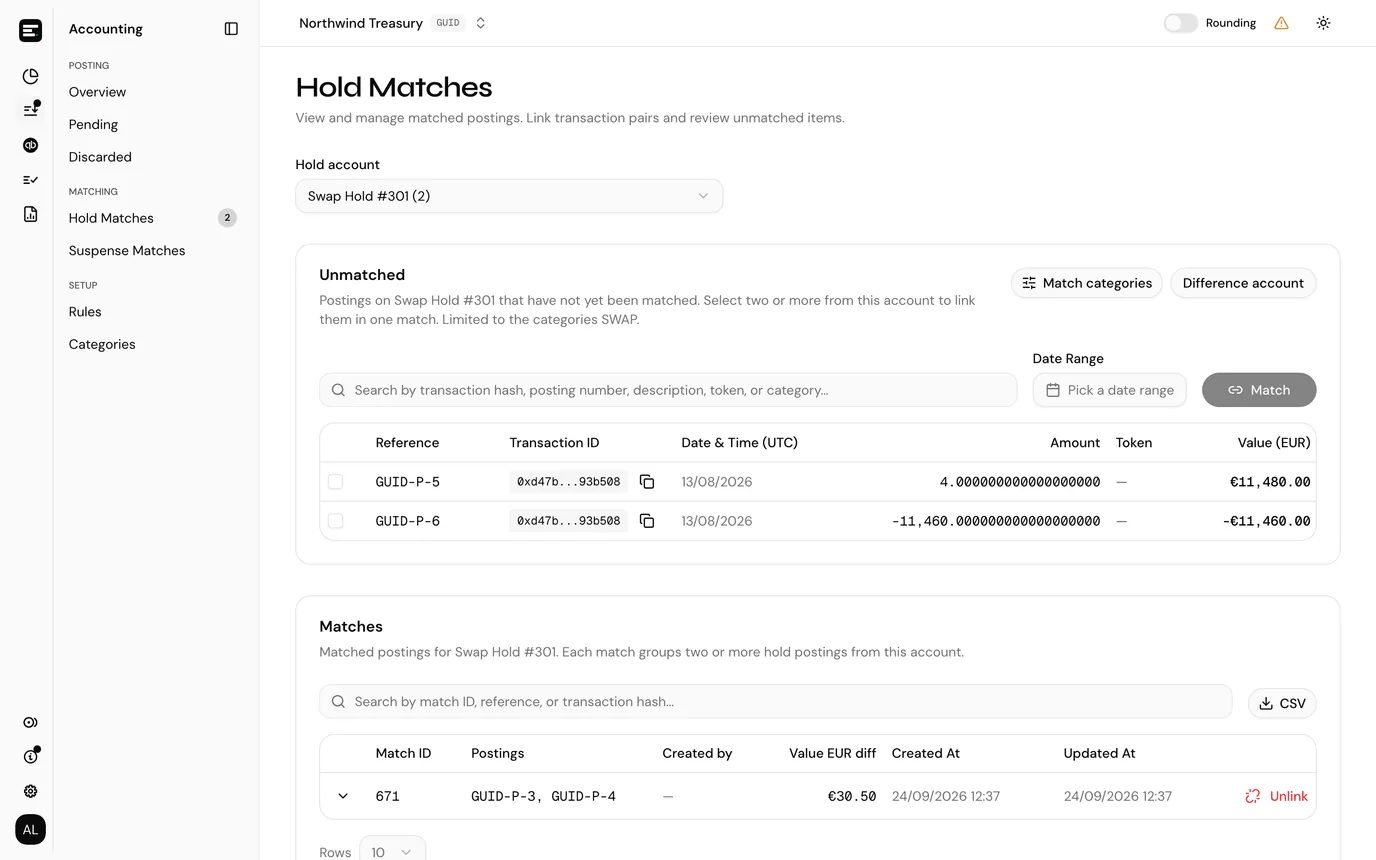Copy transaction ID for GUID-P-6
The width and height of the screenshot is (1376, 860).
point(647,521)
